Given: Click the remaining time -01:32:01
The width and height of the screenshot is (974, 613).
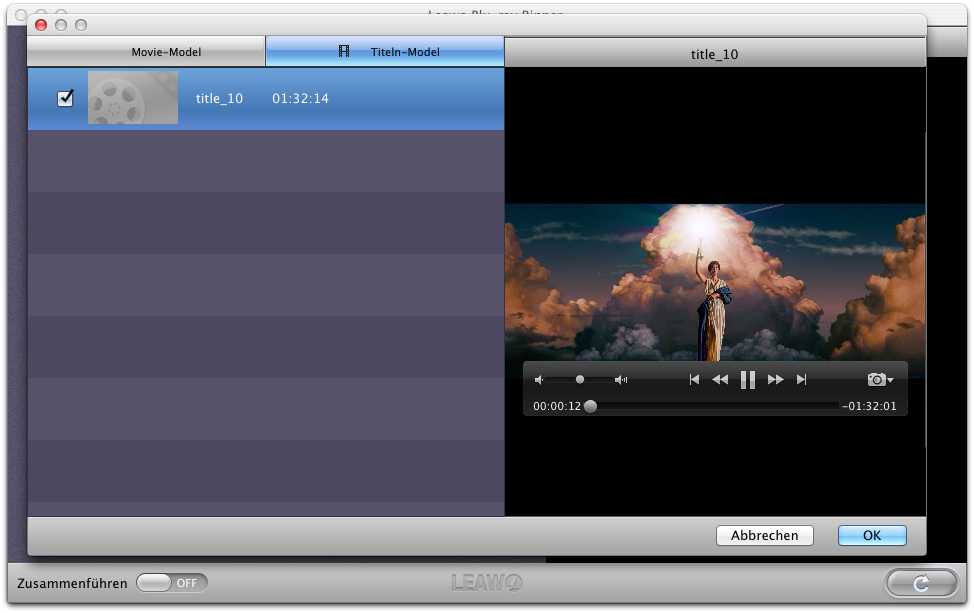Looking at the screenshot, I should [x=869, y=406].
